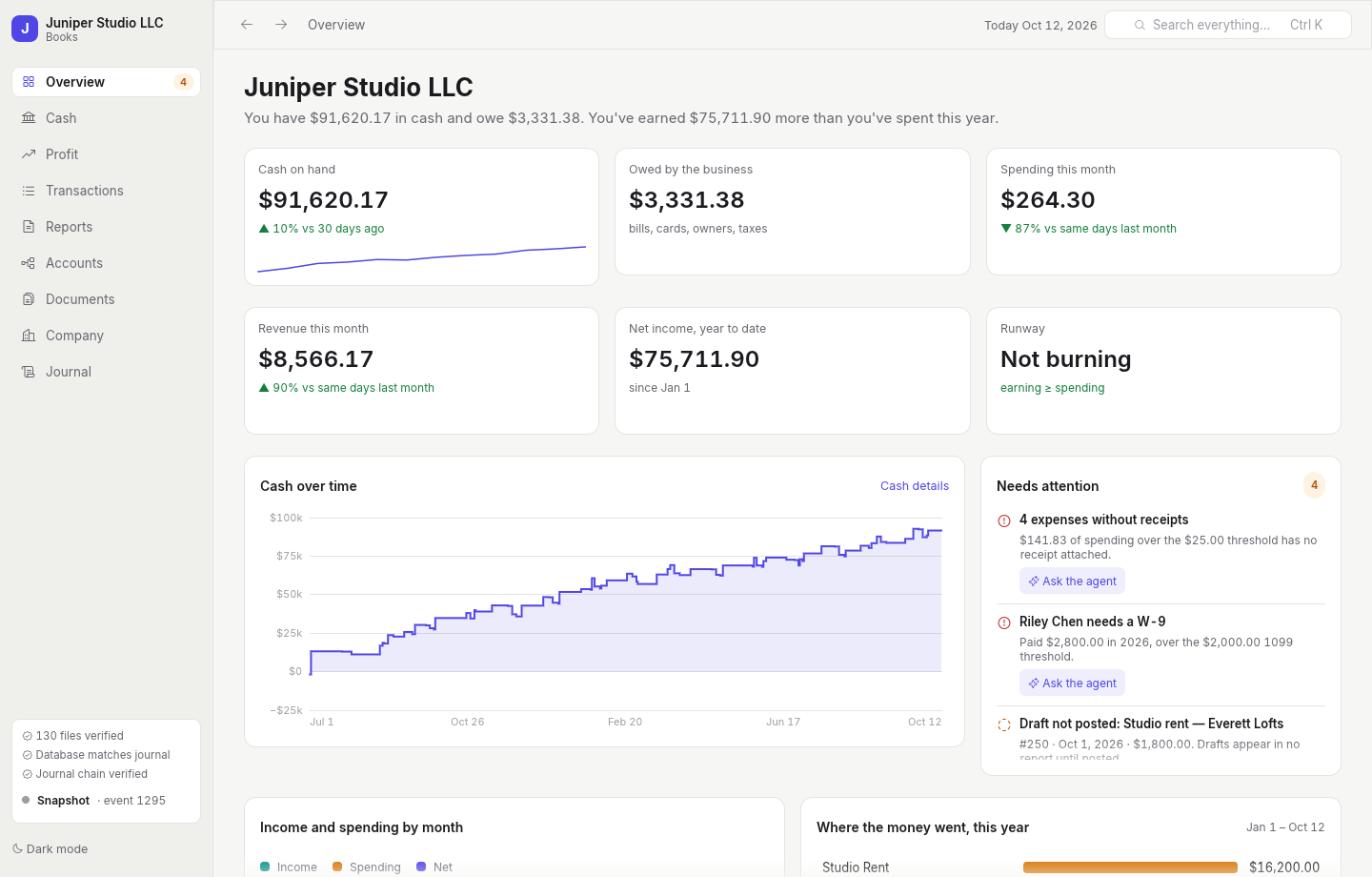Click the Overview grid icon in sidebar

pos(29,82)
